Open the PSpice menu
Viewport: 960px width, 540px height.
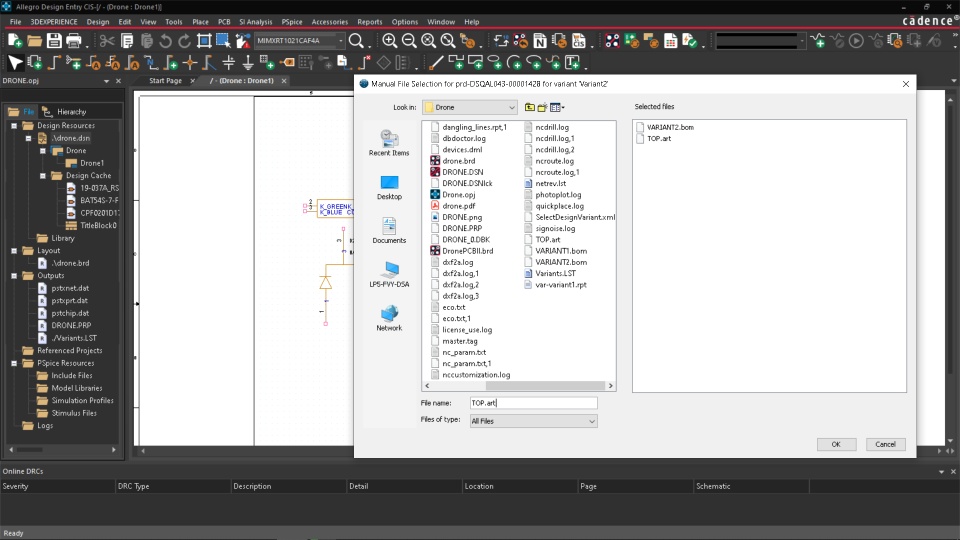pyautogui.click(x=292, y=21)
